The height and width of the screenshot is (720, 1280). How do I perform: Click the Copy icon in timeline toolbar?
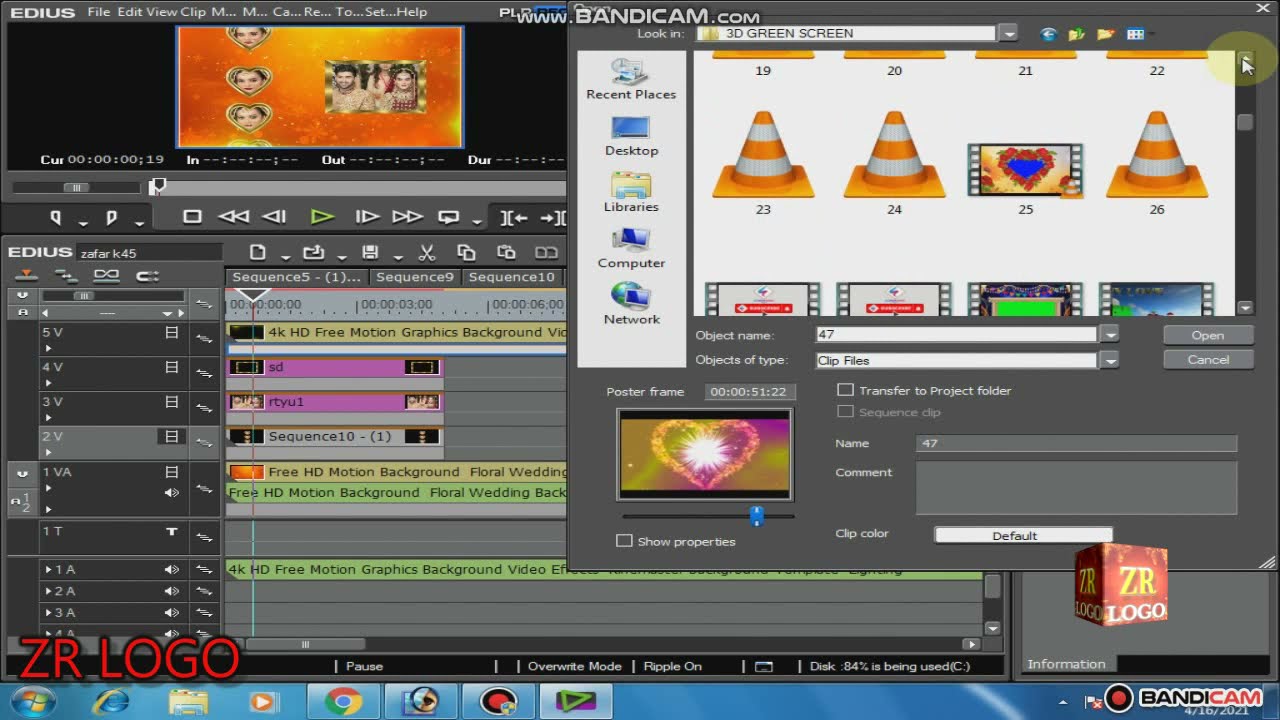pyautogui.click(x=466, y=252)
